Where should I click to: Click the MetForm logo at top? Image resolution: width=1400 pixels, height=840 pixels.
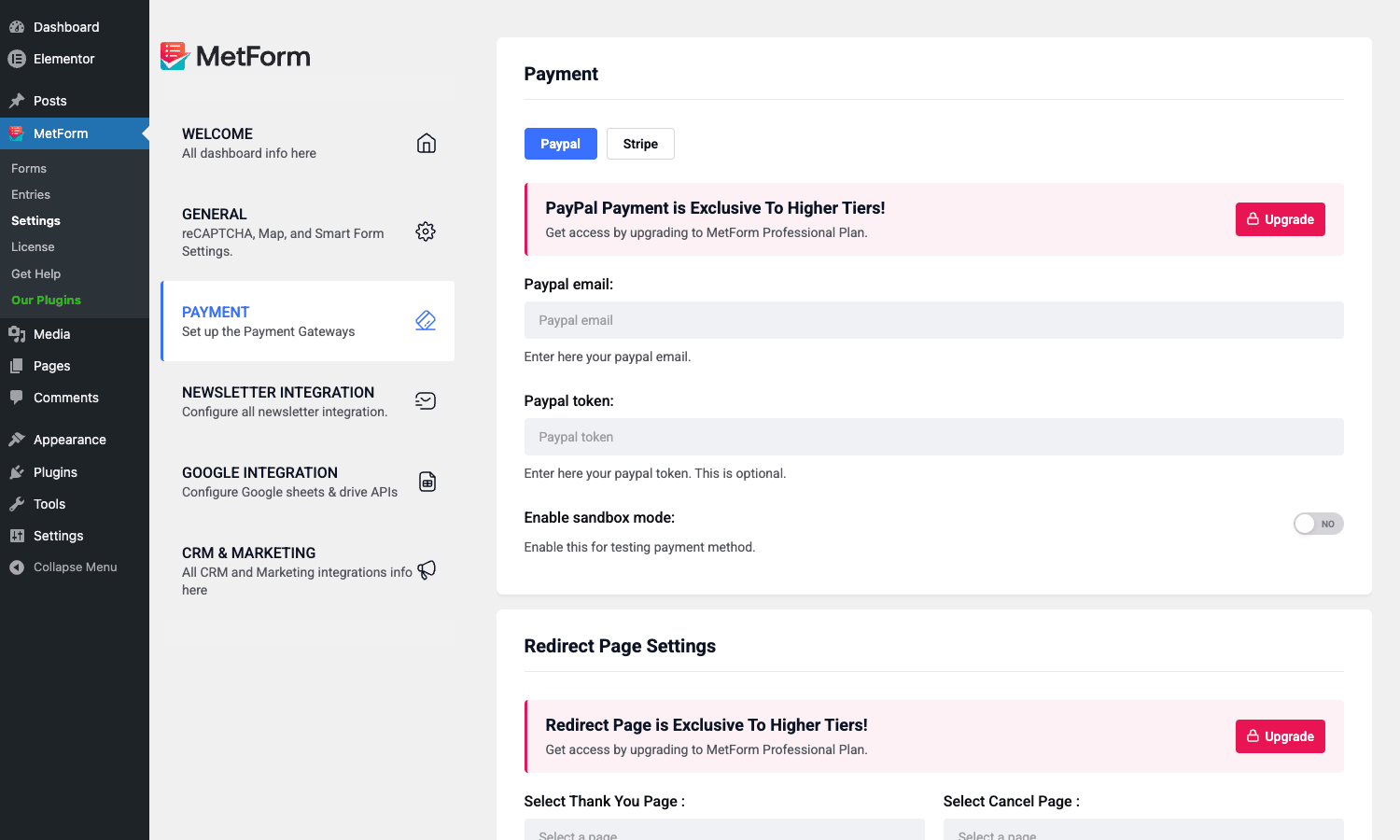(x=235, y=56)
